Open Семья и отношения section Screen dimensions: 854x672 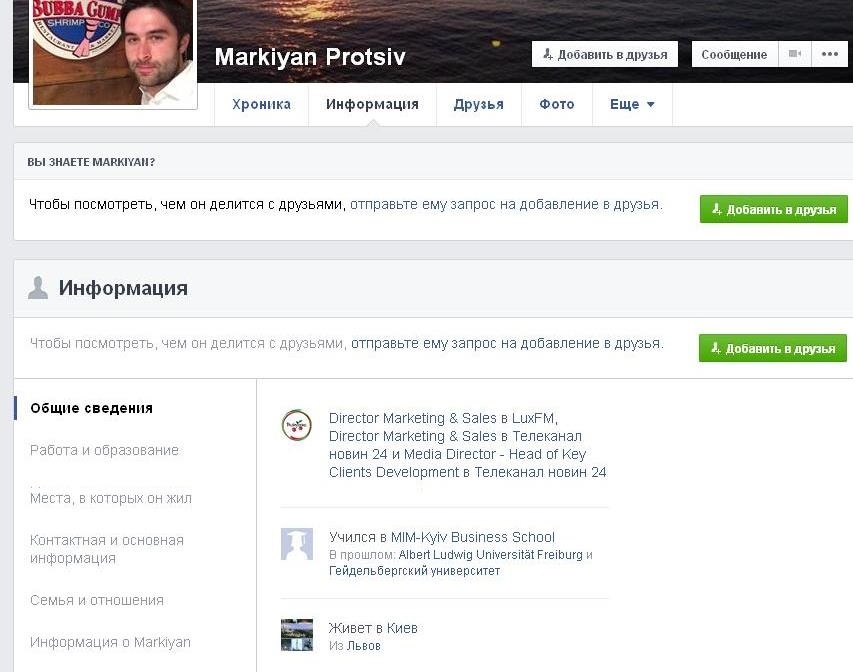[x=97, y=600]
